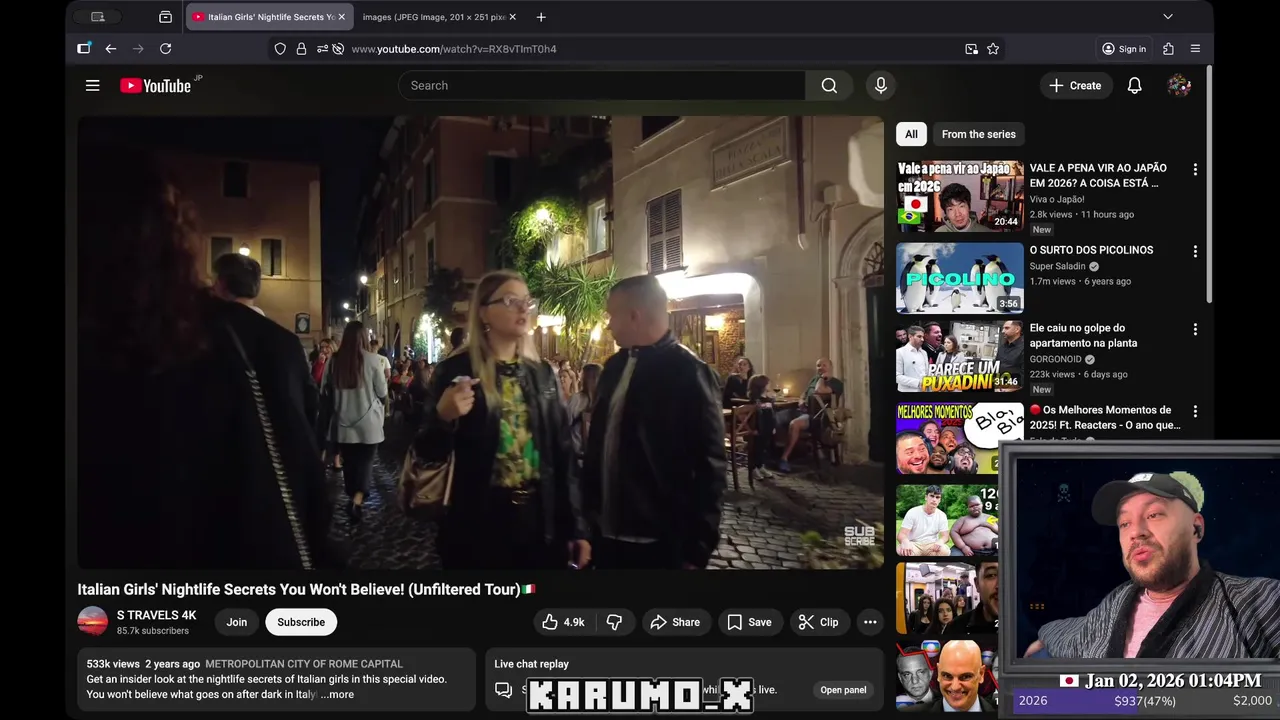Expand the description with ...more
1280x720 pixels.
coord(337,695)
